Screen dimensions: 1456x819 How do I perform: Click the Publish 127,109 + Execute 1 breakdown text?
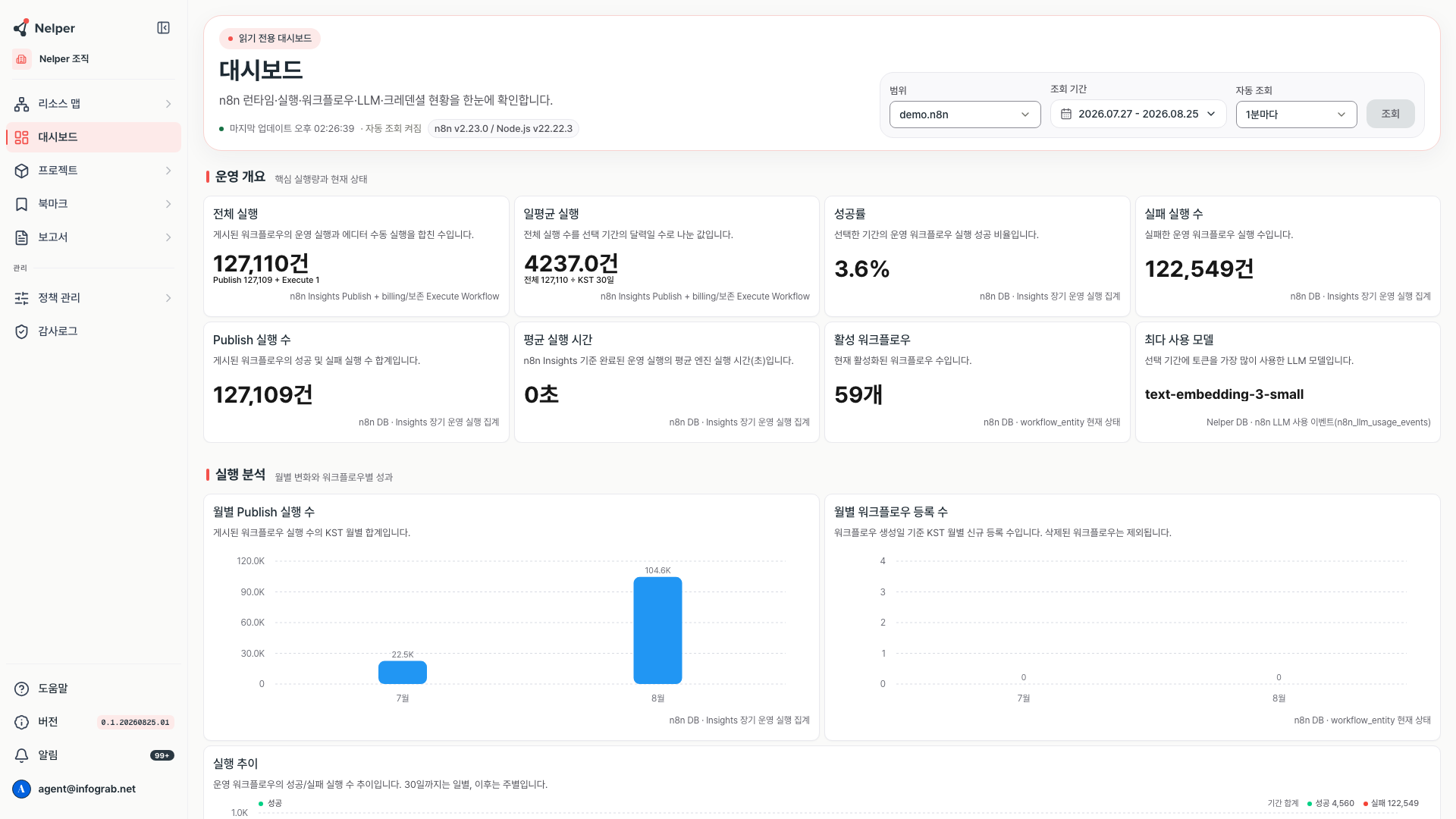tap(266, 280)
